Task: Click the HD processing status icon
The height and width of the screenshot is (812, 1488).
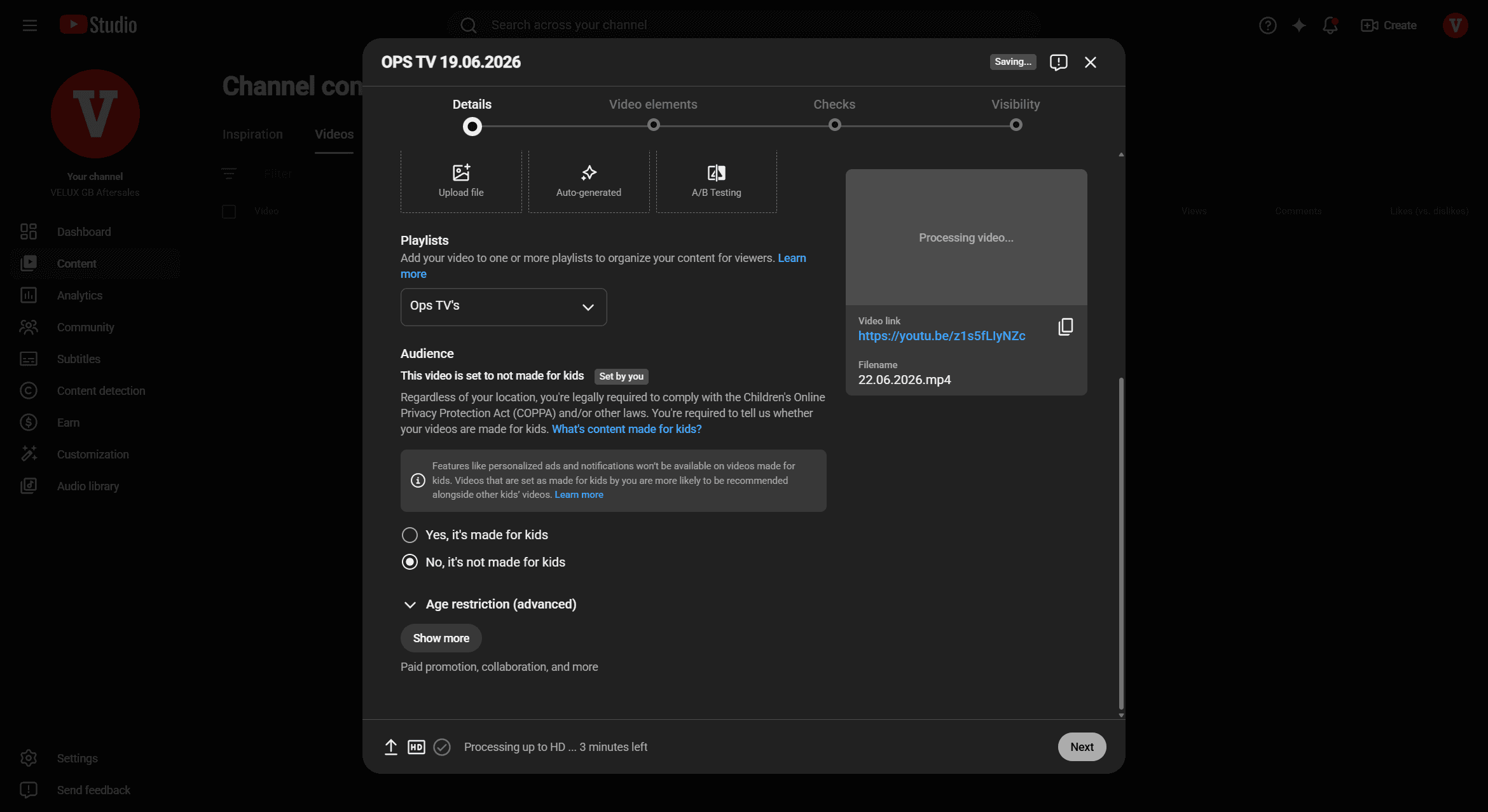Action: (417, 747)
